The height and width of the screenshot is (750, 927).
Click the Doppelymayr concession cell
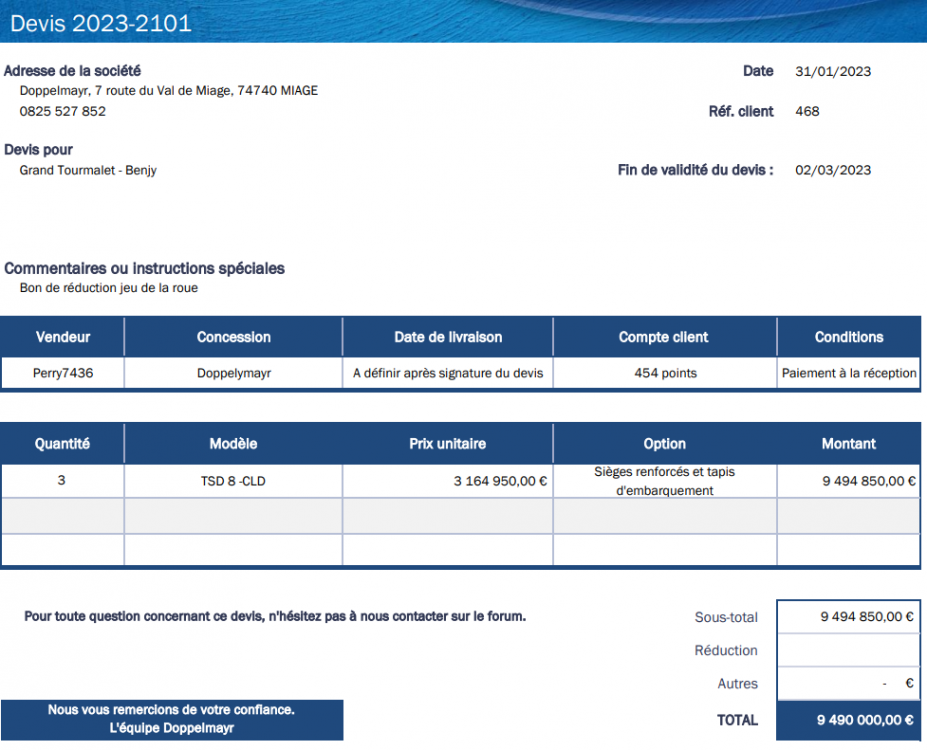[x=233, y=373]
